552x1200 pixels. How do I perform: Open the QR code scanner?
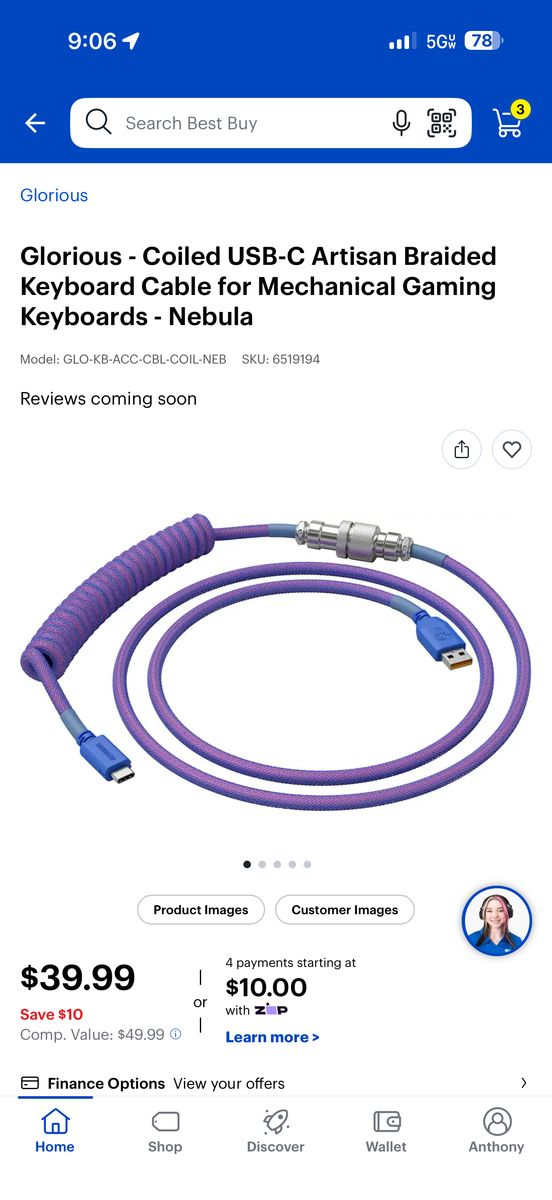pyautogui.click(x=441, y=123)
